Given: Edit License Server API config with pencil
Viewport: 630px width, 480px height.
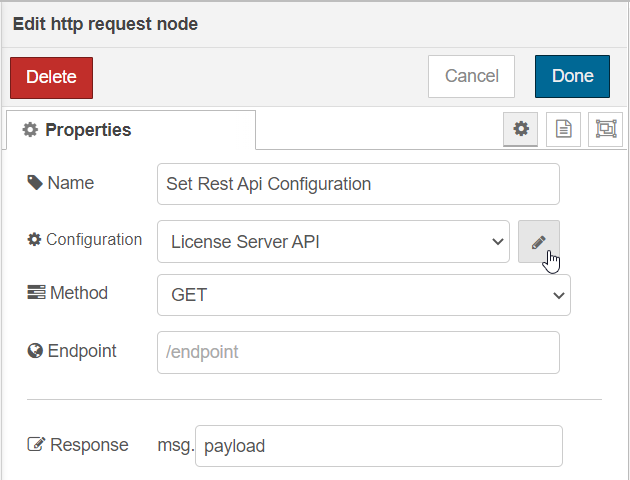Looking at the screenshot, I should [539, 242].
